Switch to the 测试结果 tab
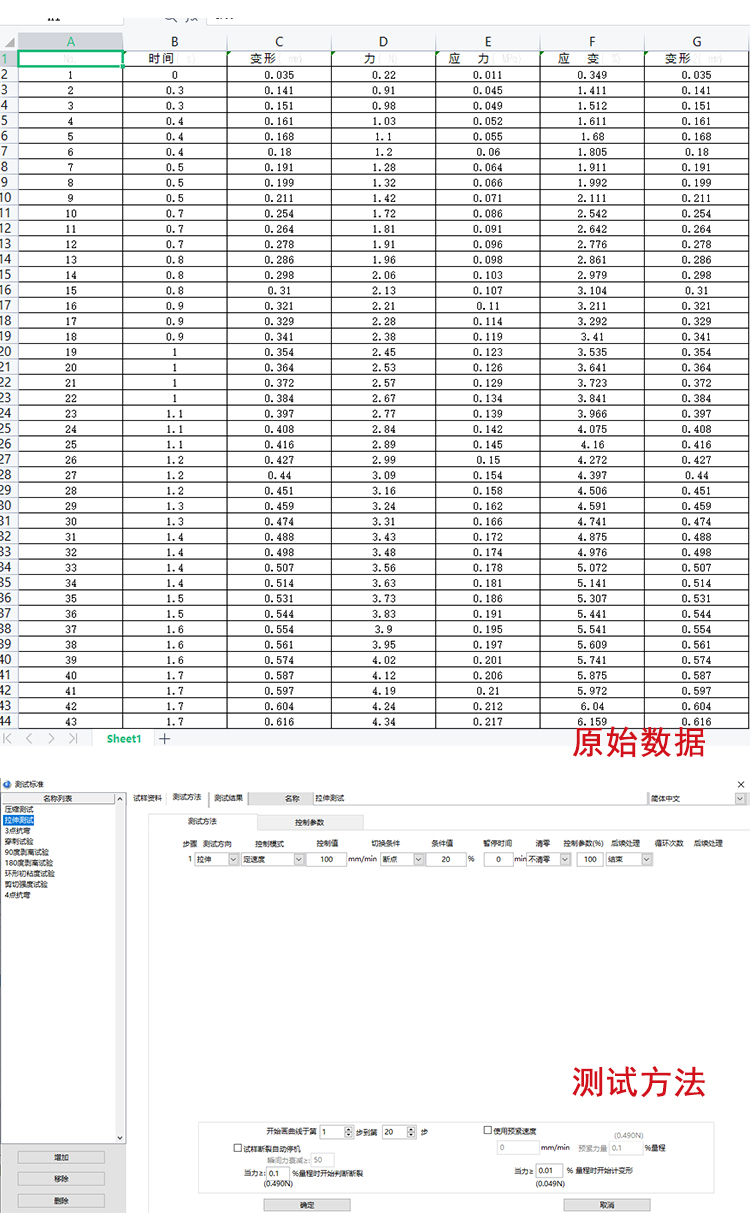This screenshot has height=1224, width=750. coord(228,798)
